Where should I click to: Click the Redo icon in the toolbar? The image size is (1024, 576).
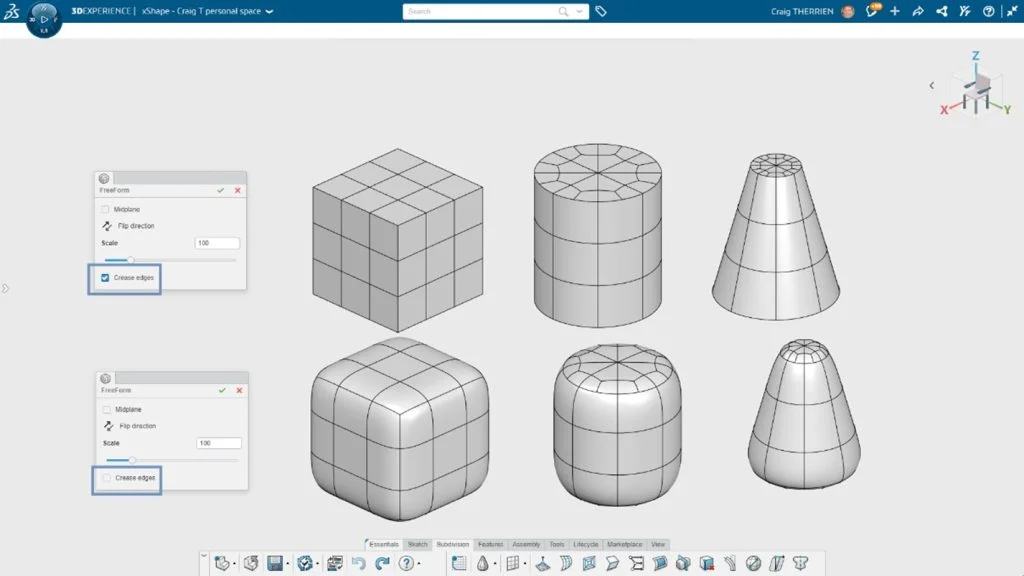(x=384, y=563)
